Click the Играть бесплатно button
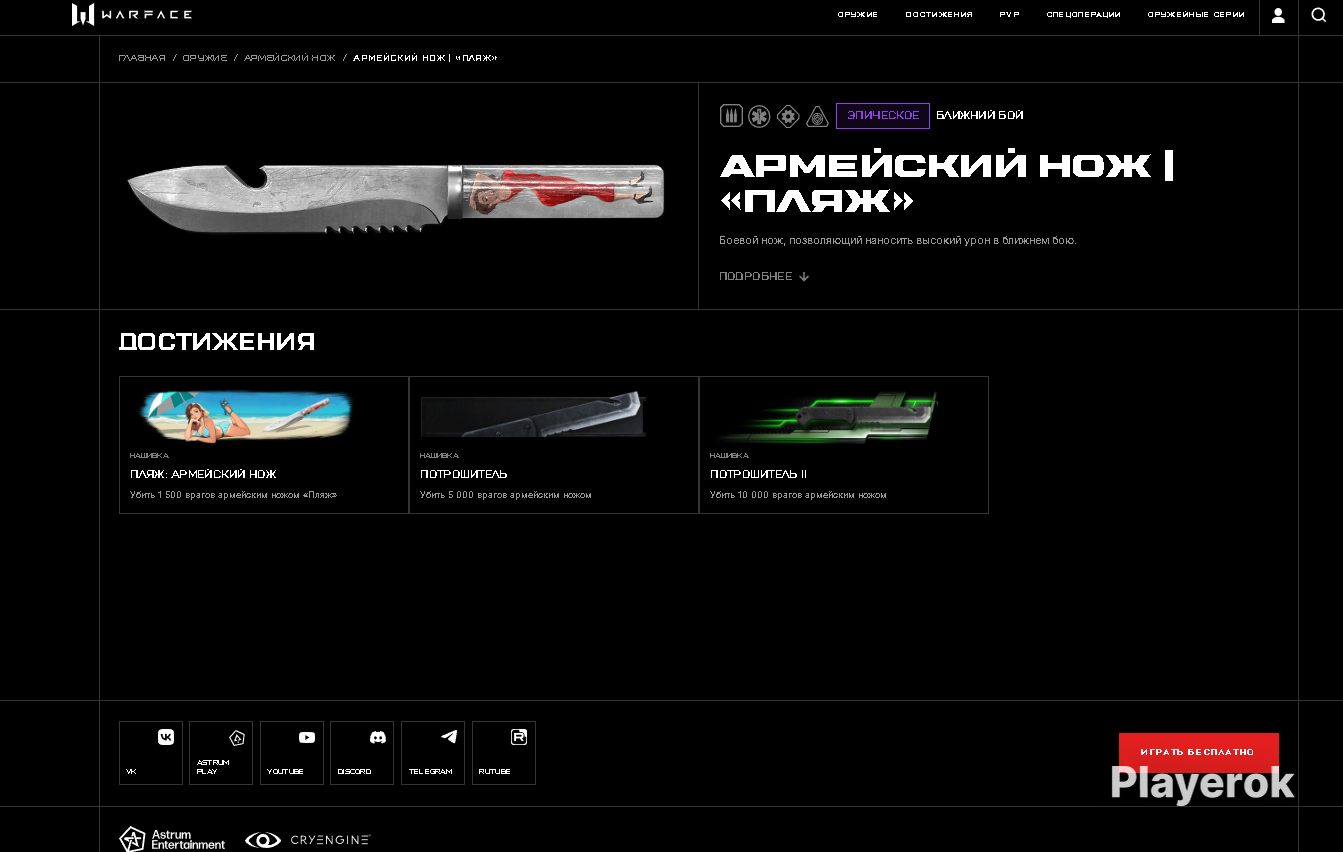The image size is (1343, 852). tap(1198, 752)
